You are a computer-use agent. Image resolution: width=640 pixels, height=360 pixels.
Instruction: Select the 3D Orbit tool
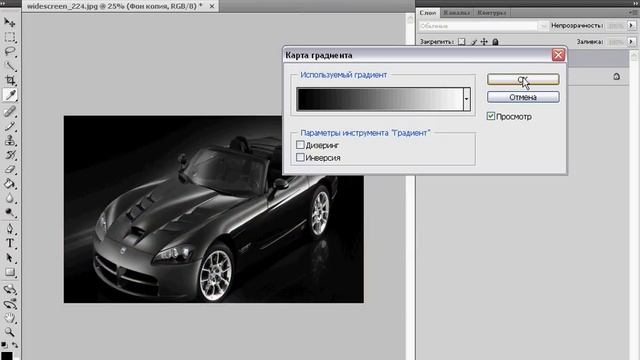[10, 304]
